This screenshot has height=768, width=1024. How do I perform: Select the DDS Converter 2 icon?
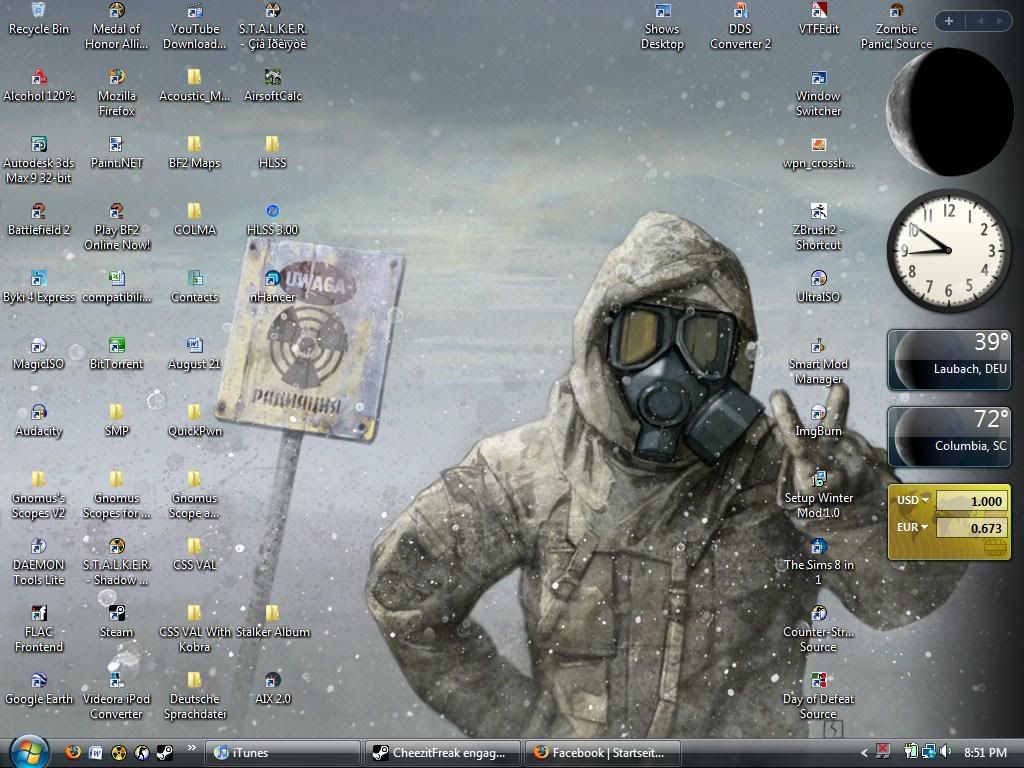coord(740,26)
